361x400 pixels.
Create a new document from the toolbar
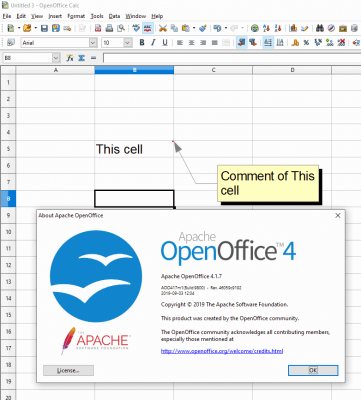[10, 28]
